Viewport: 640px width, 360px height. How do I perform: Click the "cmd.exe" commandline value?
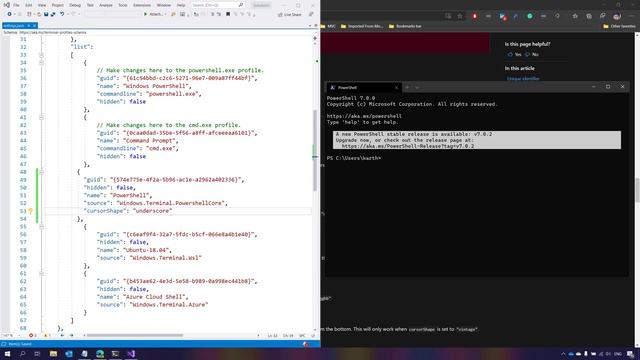point(162,149)
